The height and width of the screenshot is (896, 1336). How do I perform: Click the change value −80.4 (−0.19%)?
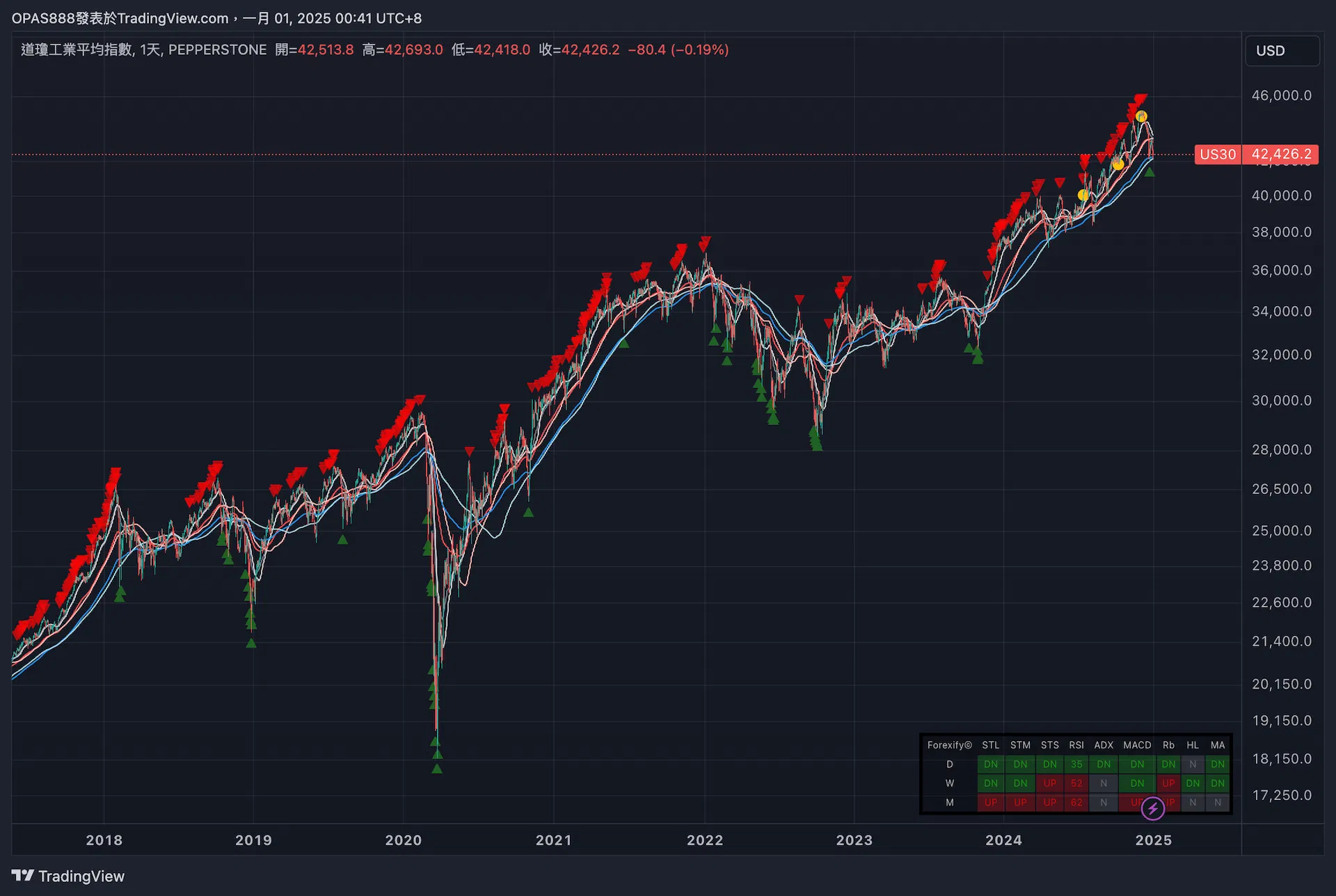coord(678,50)
